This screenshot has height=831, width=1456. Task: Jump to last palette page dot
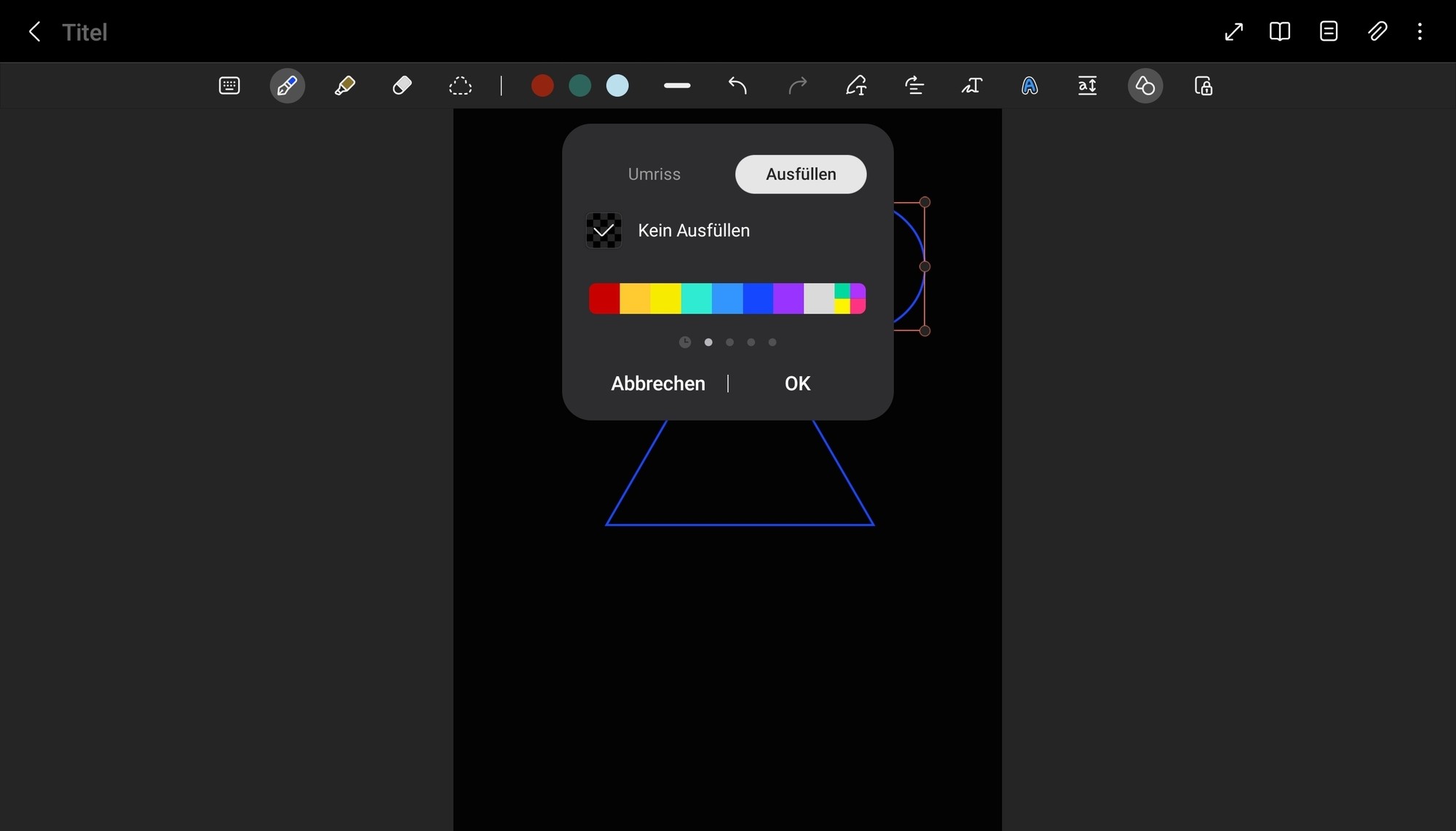click(772, 342)
